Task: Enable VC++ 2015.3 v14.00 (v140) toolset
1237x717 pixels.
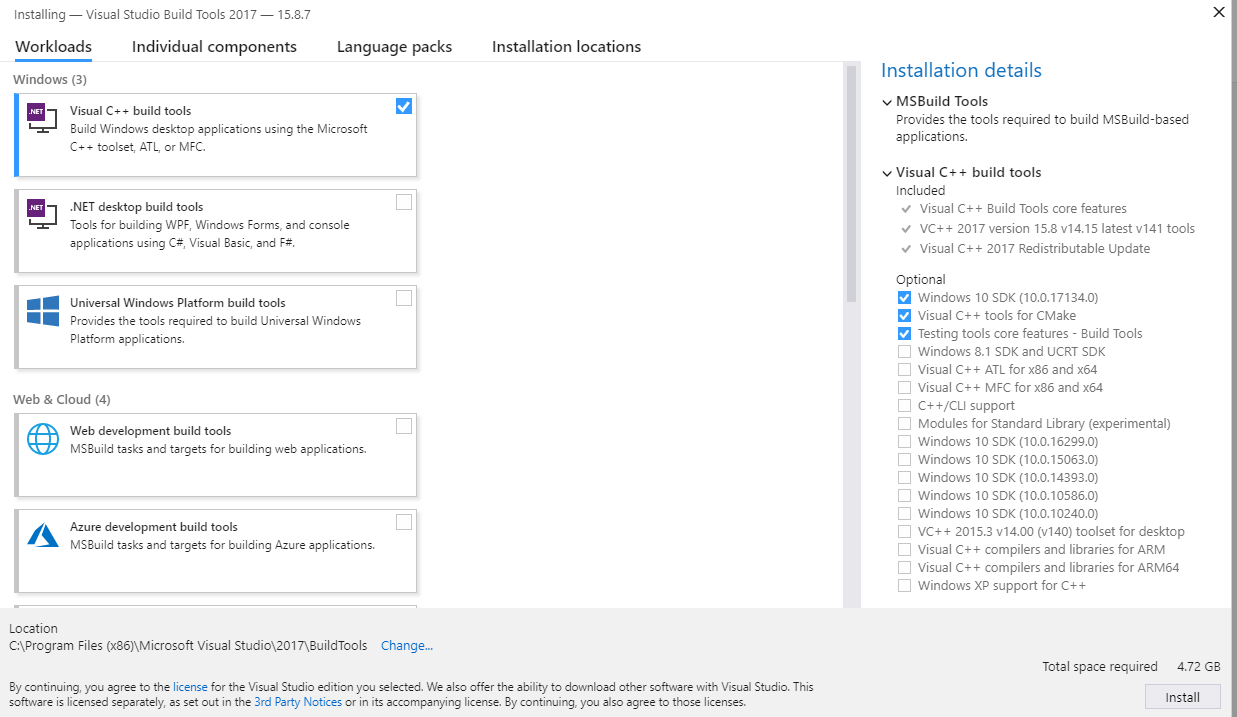Action: [905, 532]
